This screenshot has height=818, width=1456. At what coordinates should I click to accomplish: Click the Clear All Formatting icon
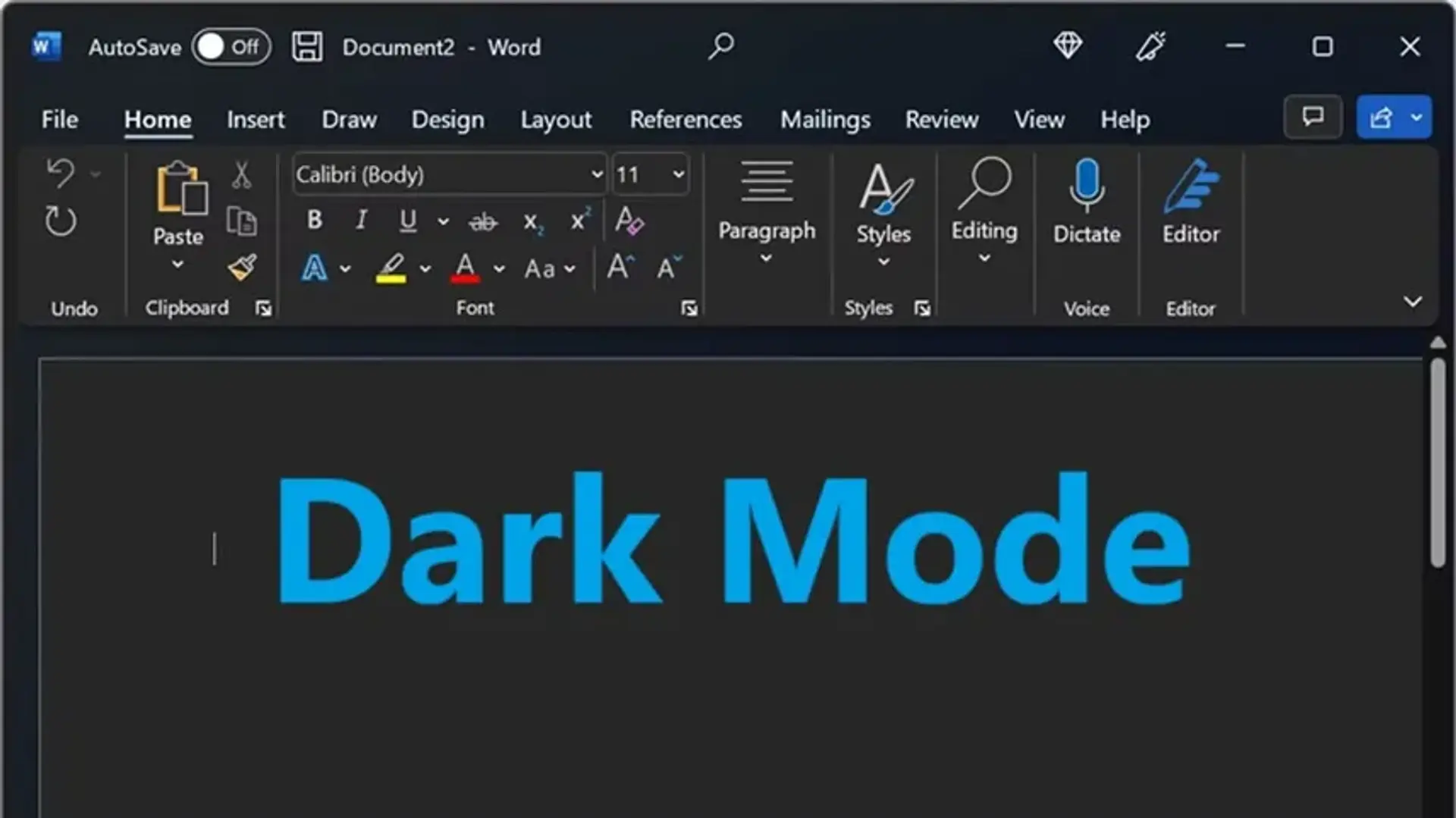click(629, 221)
